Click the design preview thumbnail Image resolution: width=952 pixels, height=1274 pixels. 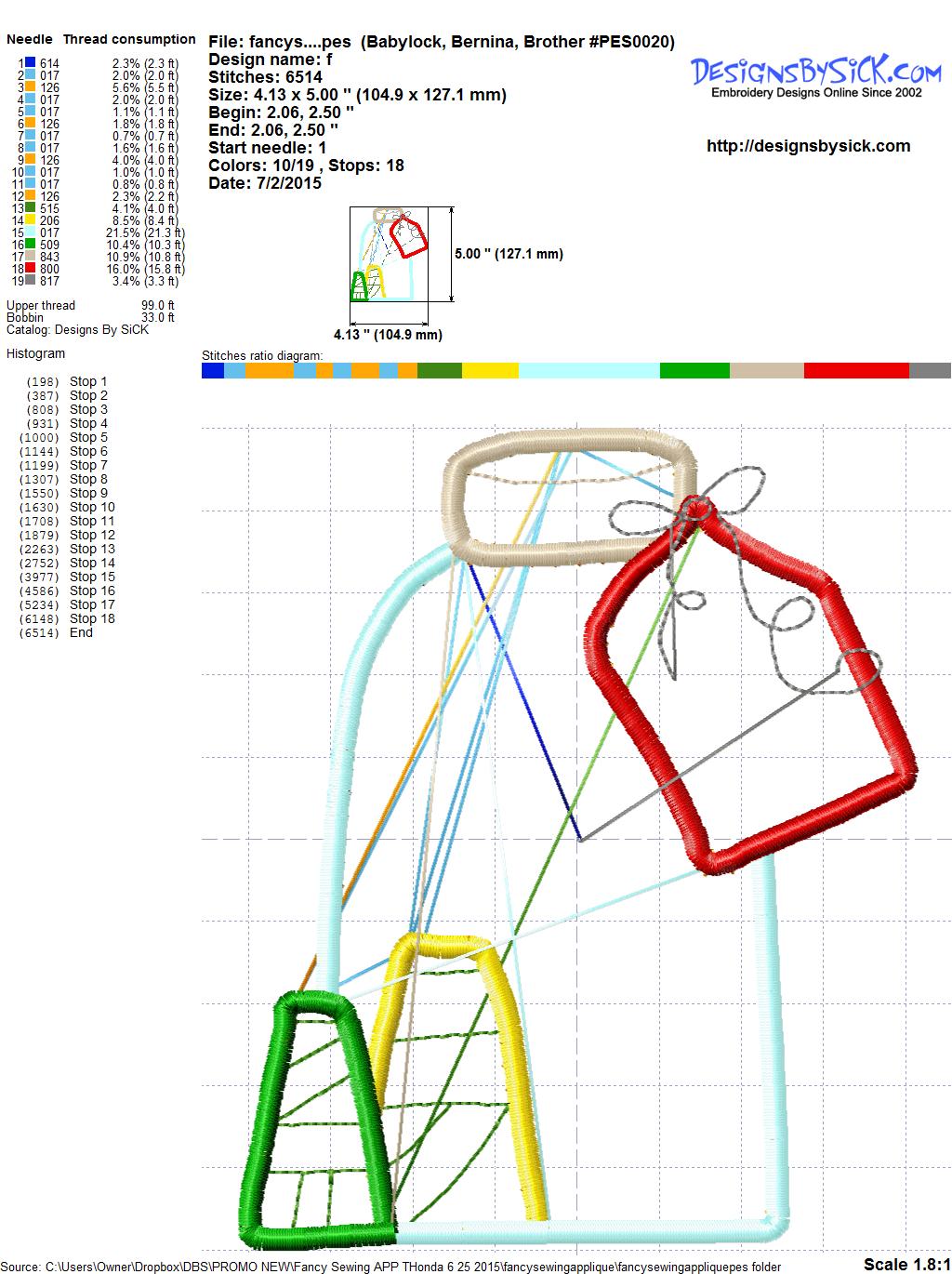pyautogui.click(x=390, y=254)
